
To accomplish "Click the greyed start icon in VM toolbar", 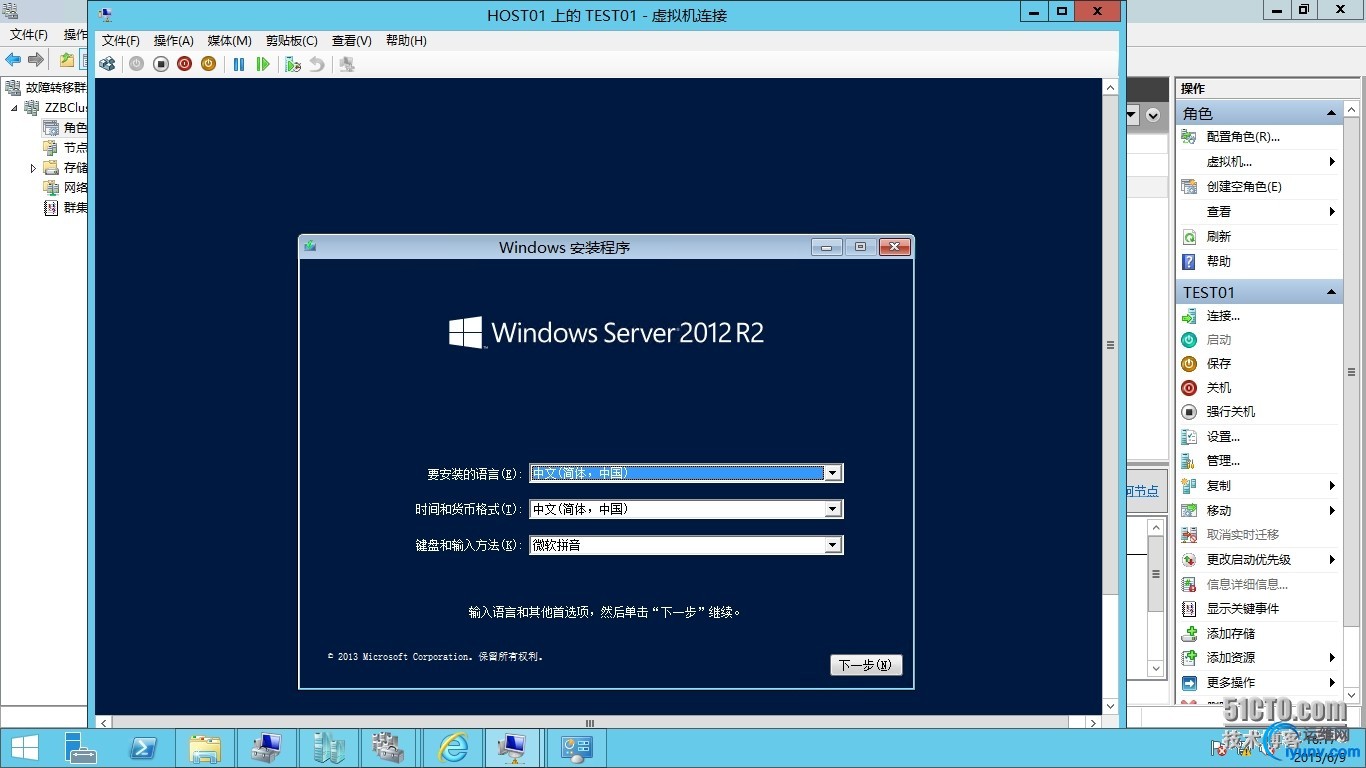I will pyautogui.click(x=136, y=64).
